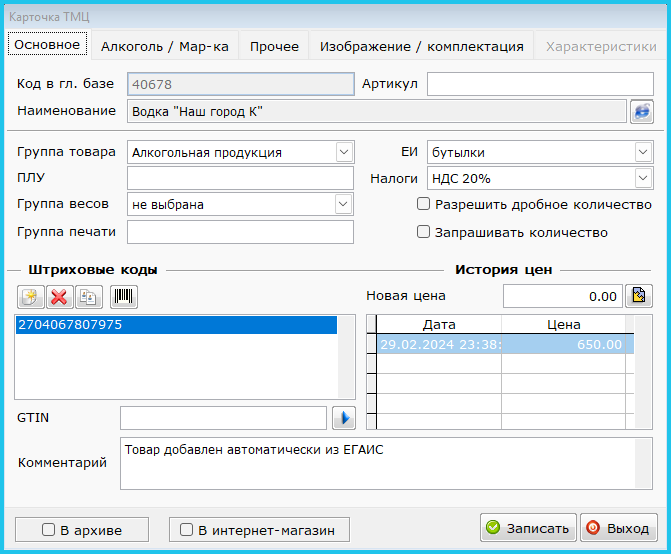Expand the Группа весов dropdown
Viewport: 671px width, 554px height.
tap(343, 204)
